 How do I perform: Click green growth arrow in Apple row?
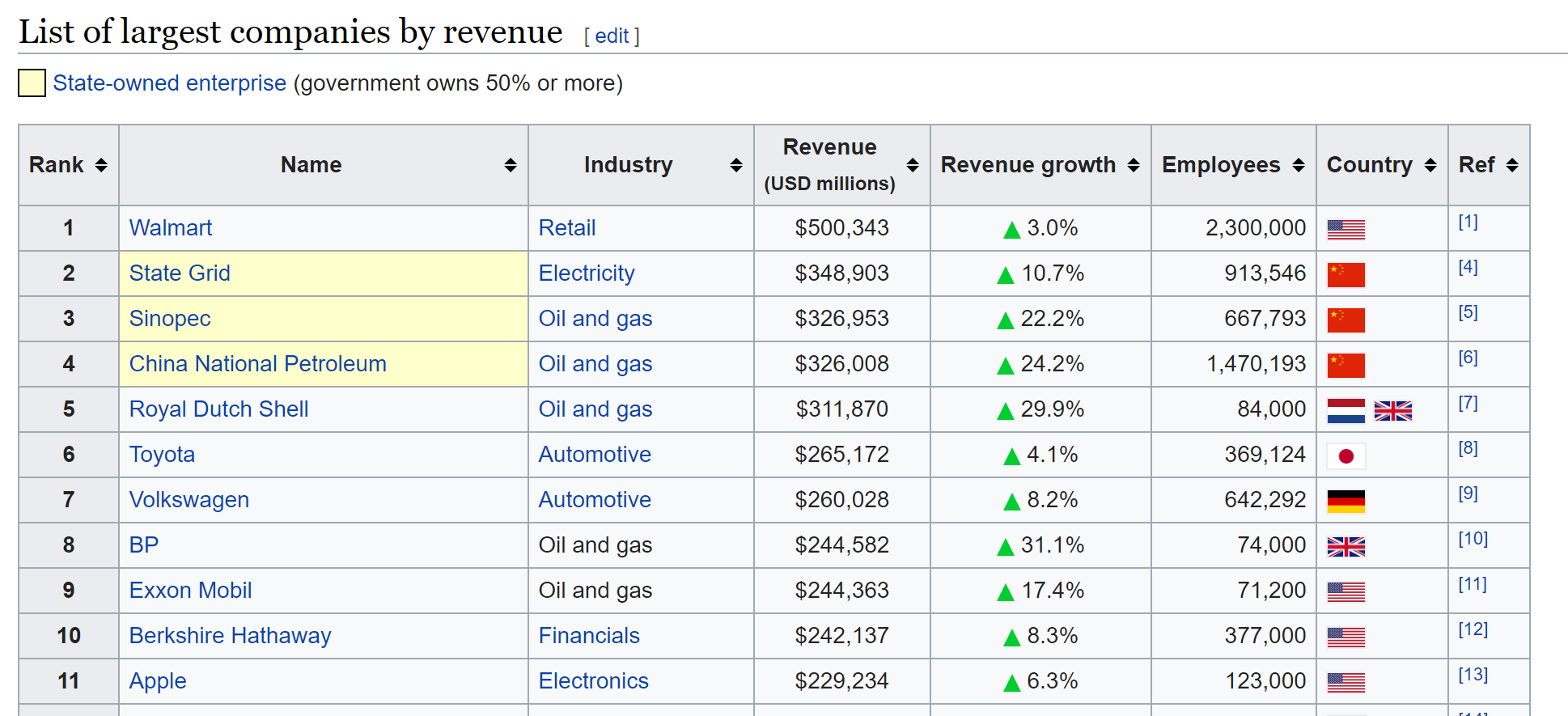(x=1011, y=684)
